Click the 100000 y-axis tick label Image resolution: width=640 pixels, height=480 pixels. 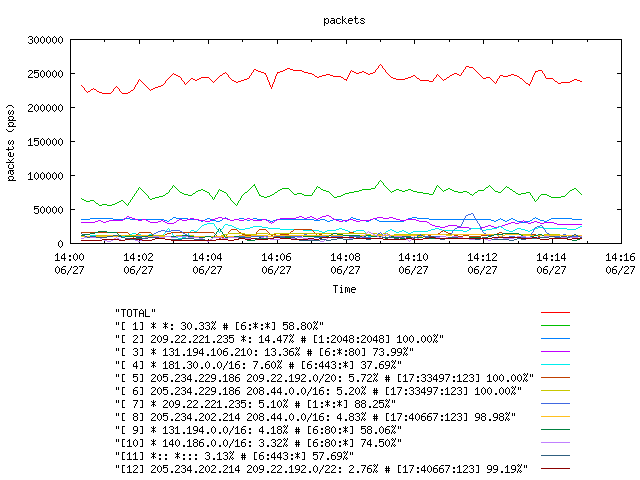click(45, 176)
